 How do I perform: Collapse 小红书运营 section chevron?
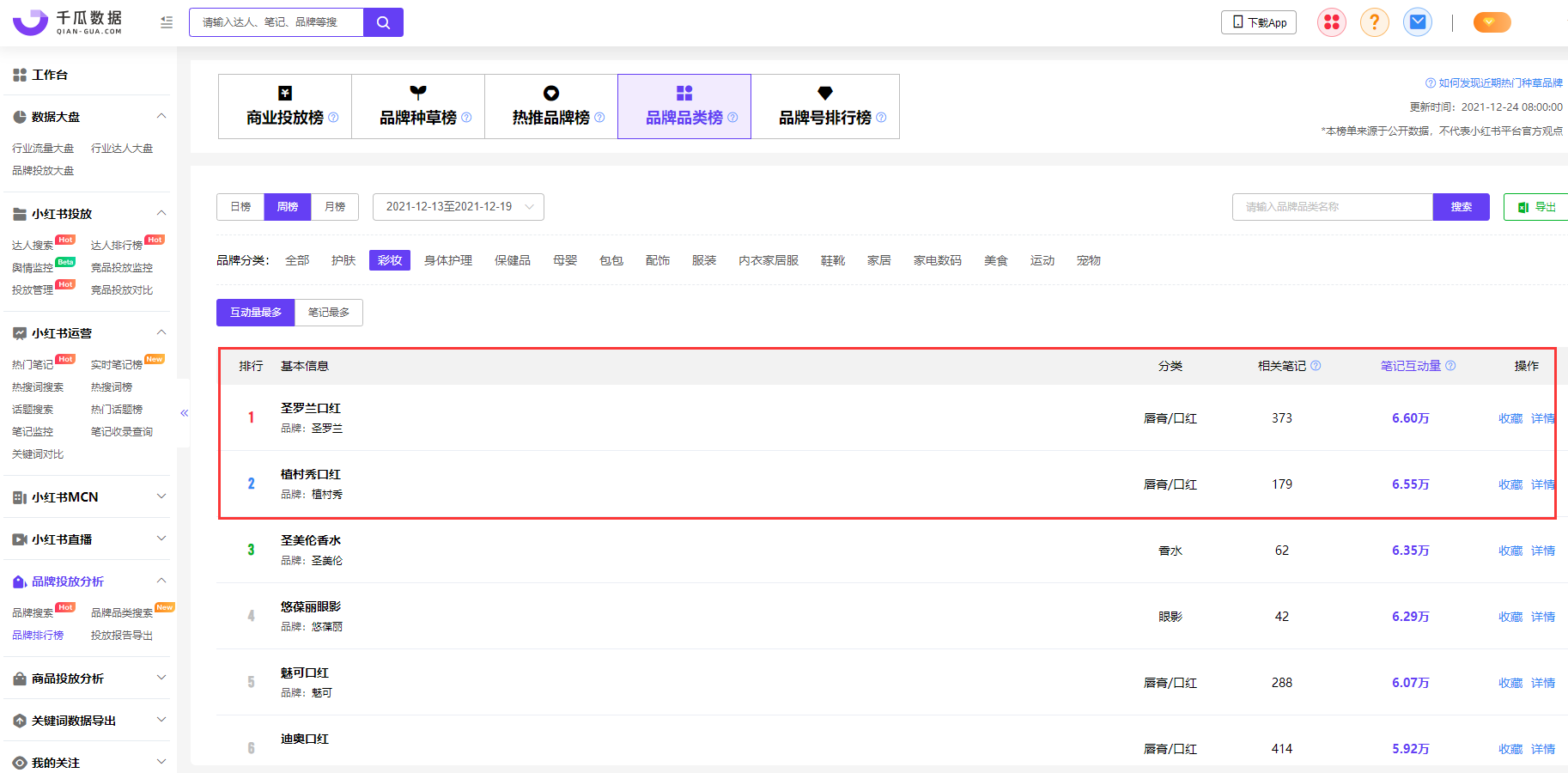[x=161, y=333]
